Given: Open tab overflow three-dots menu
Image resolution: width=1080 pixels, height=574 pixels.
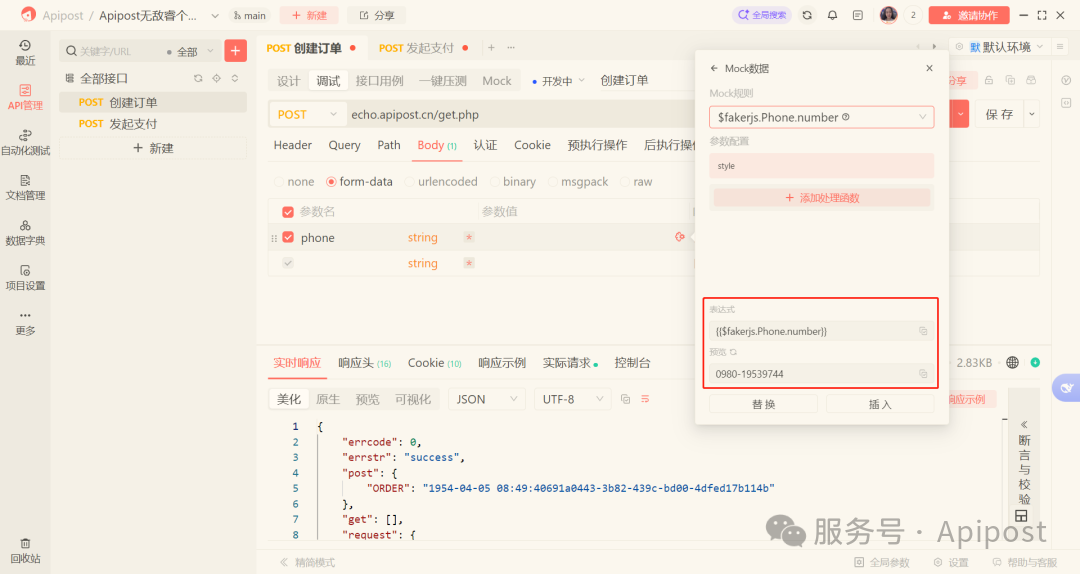Looking at the screenshot, I should click(511, 48).
